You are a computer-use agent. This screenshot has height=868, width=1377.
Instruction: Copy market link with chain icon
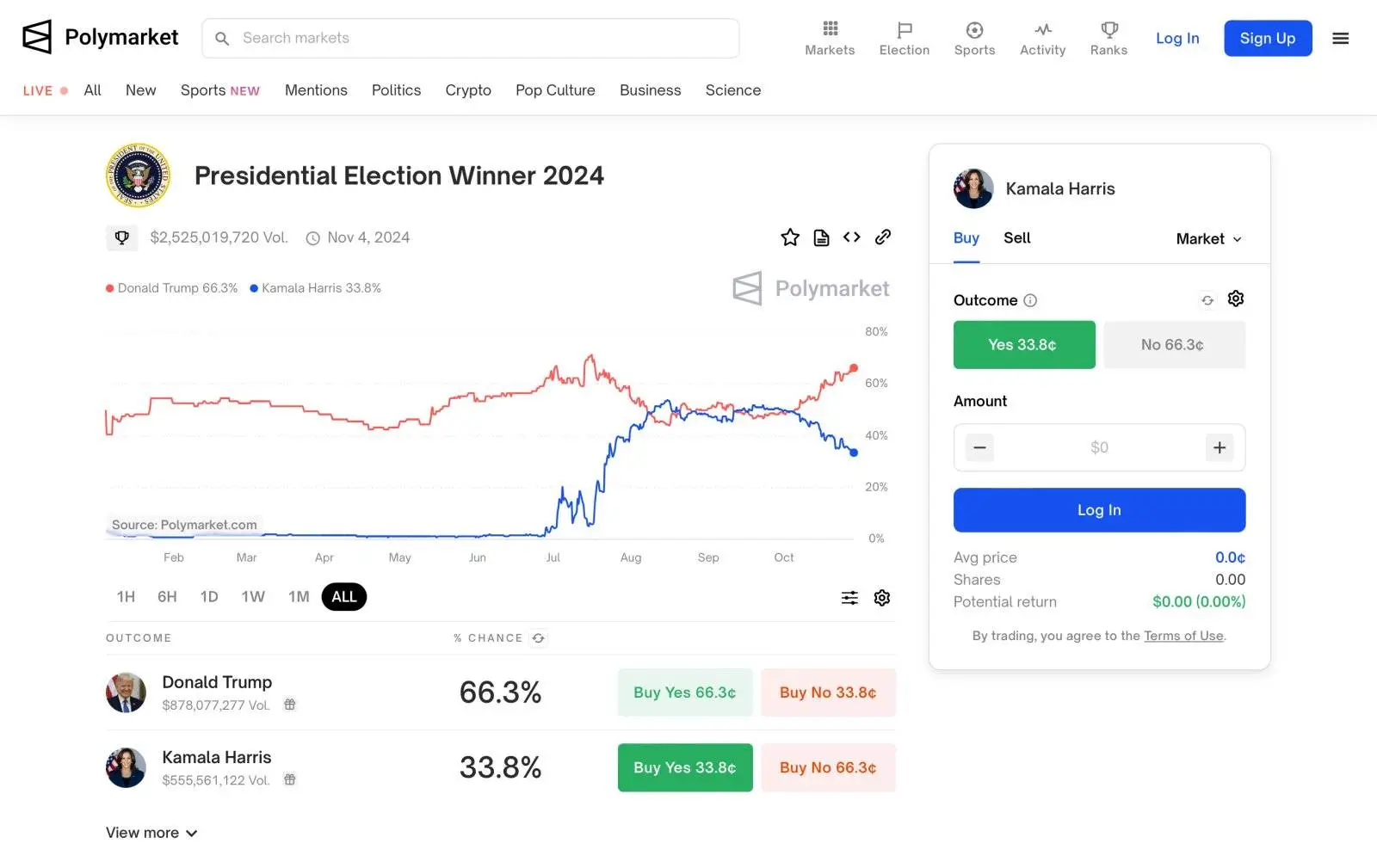882,237
